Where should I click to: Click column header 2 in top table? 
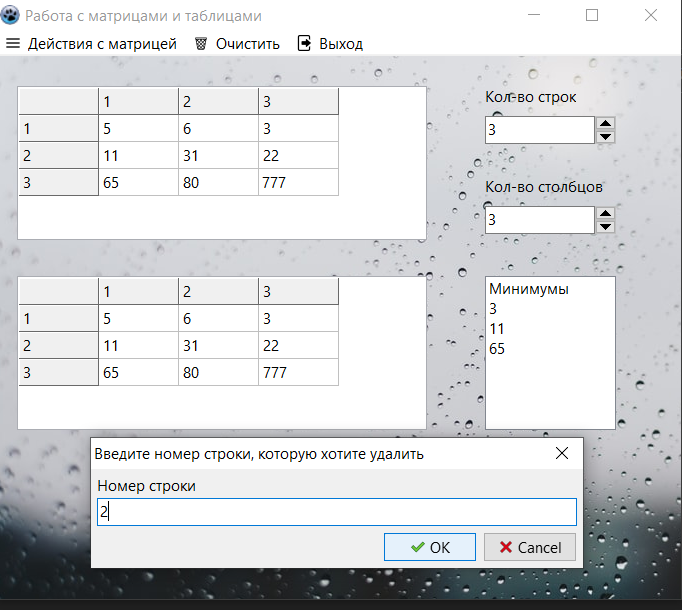[x=218, y=102]
